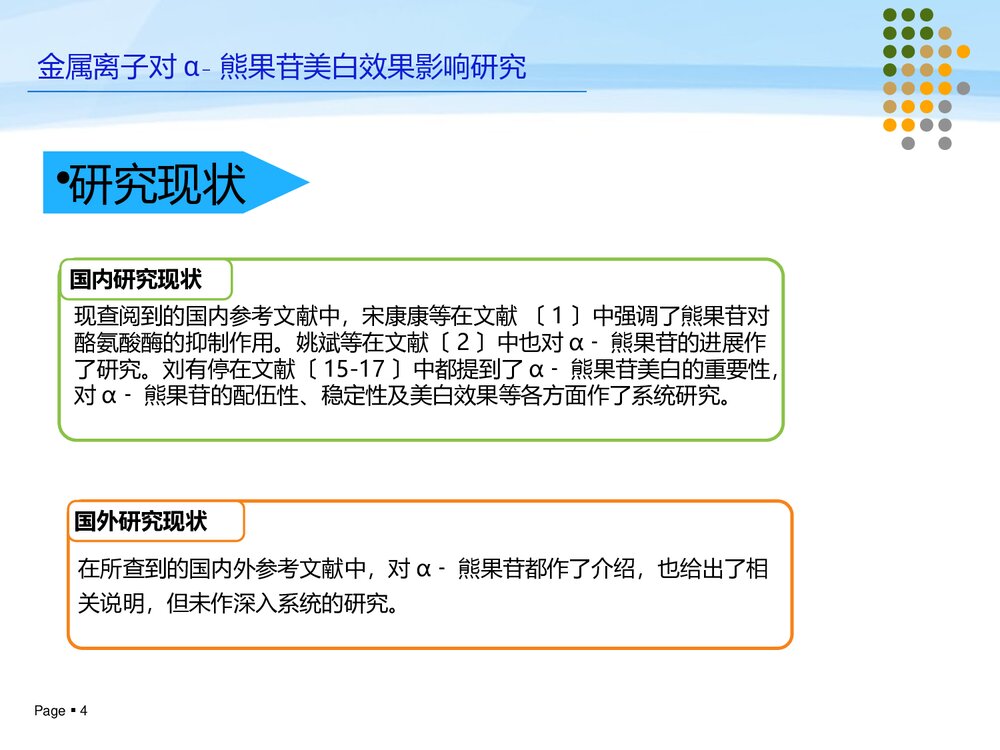Click the line 关说明，但未作深入系统的研究
The width and height of the screenshot is (1000, 750).
point(238,603)
